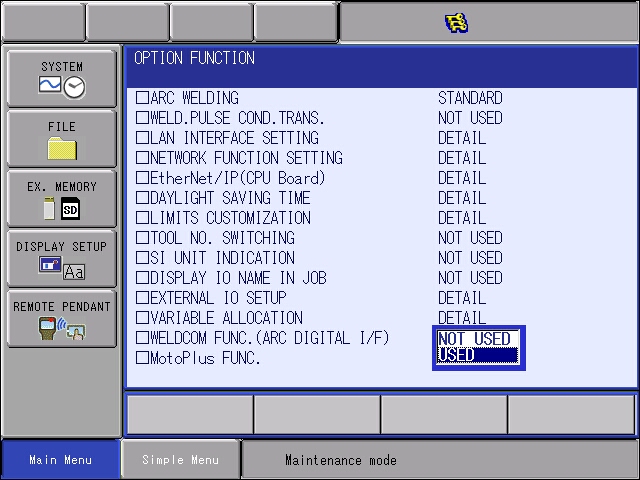The width and height of the screenshot is (640, 480).
Task: Click the OPTION FUNCTION title bar
Action: pos(382,67)
